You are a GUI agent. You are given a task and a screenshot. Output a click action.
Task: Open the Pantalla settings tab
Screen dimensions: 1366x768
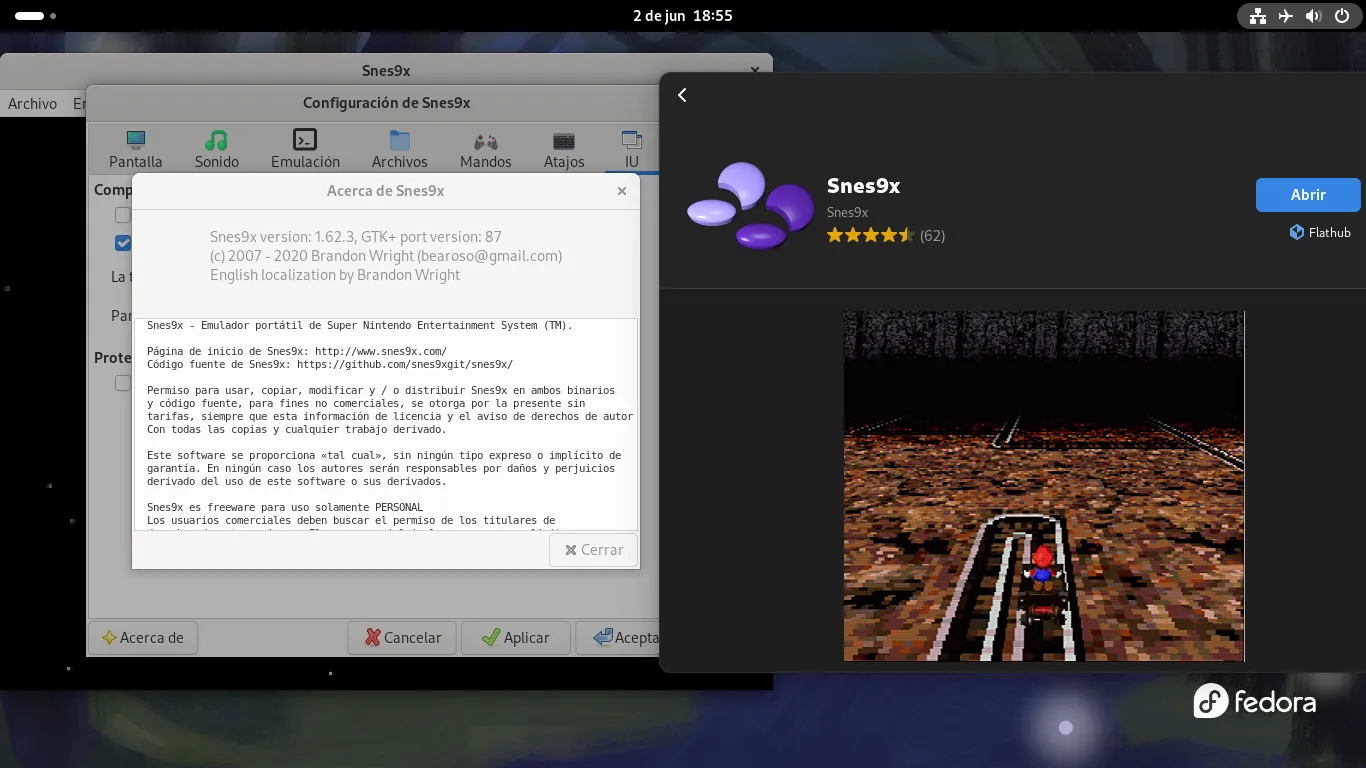coord(136,150)
